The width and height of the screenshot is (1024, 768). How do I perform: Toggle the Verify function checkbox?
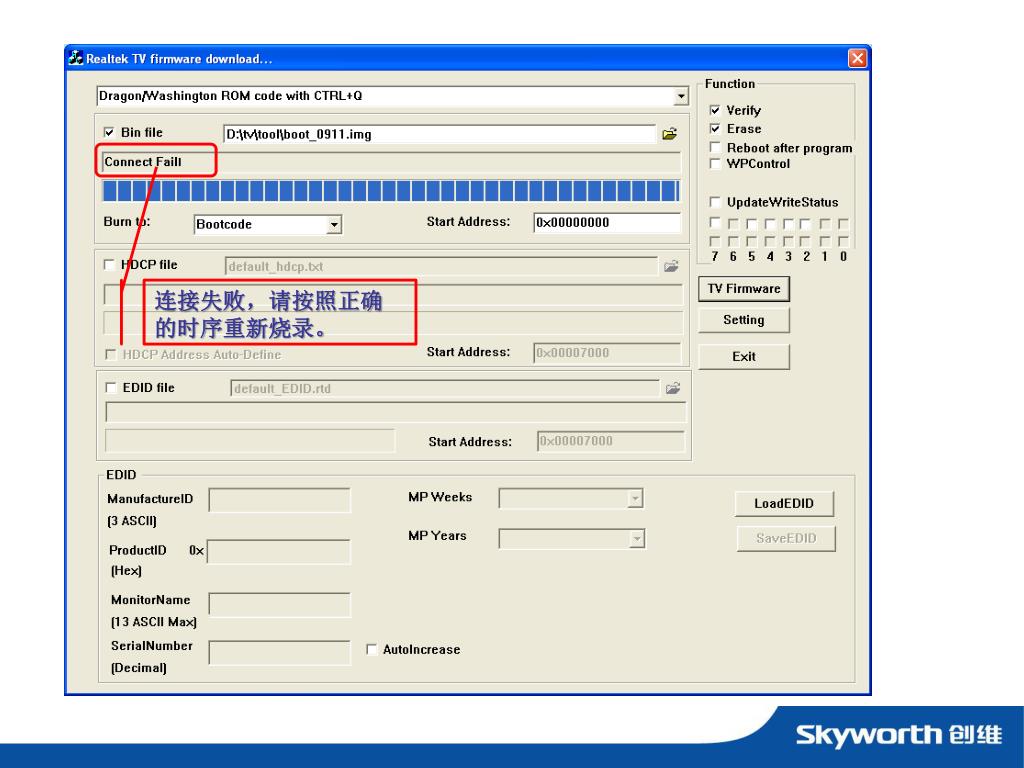pos(715,110)
